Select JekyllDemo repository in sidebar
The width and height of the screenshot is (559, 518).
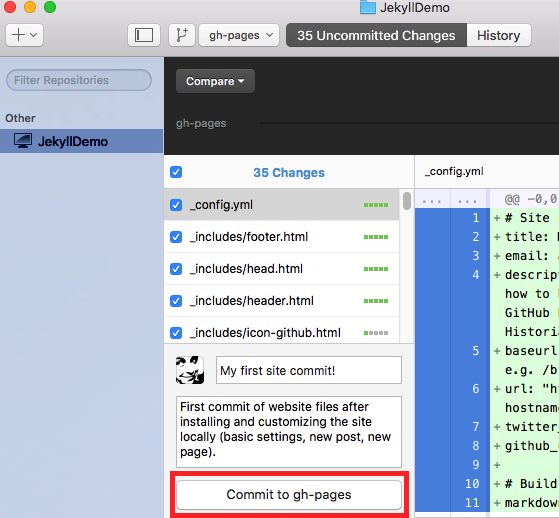[81, 141]
